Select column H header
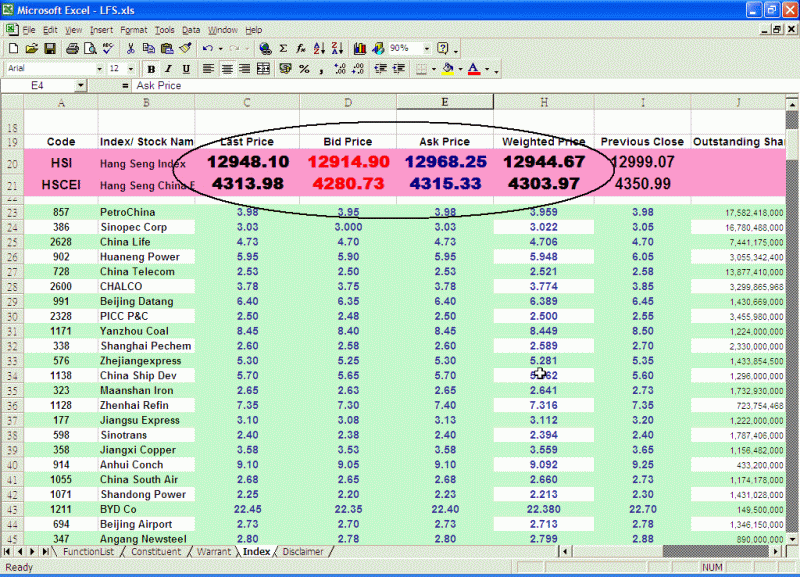 point(543,102)
